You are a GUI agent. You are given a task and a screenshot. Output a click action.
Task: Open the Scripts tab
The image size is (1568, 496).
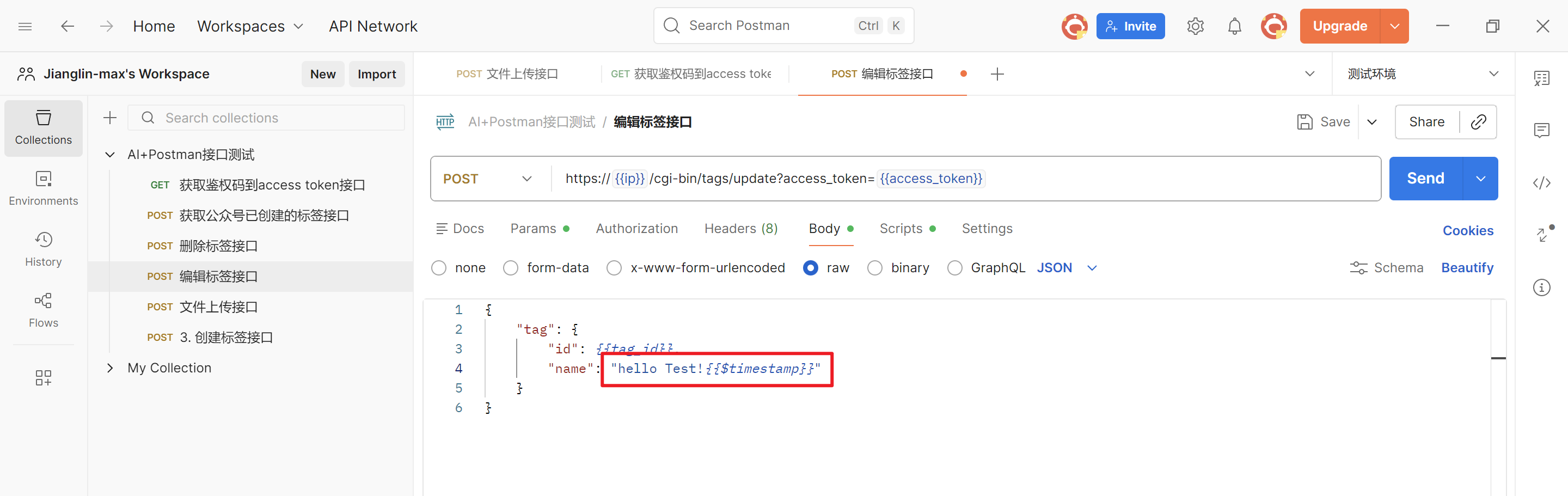click(907, 229)
